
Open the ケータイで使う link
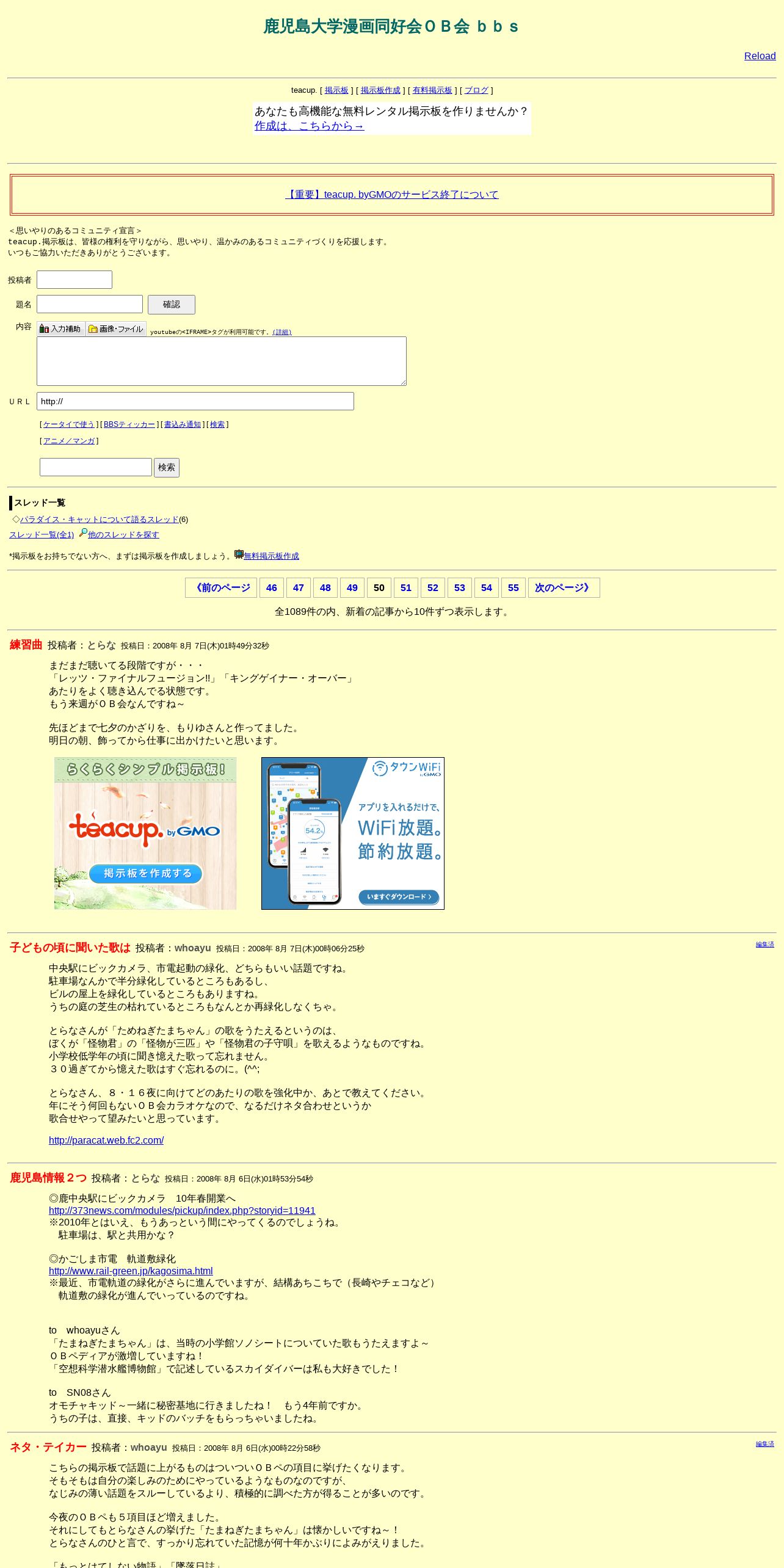pos(69,424)
